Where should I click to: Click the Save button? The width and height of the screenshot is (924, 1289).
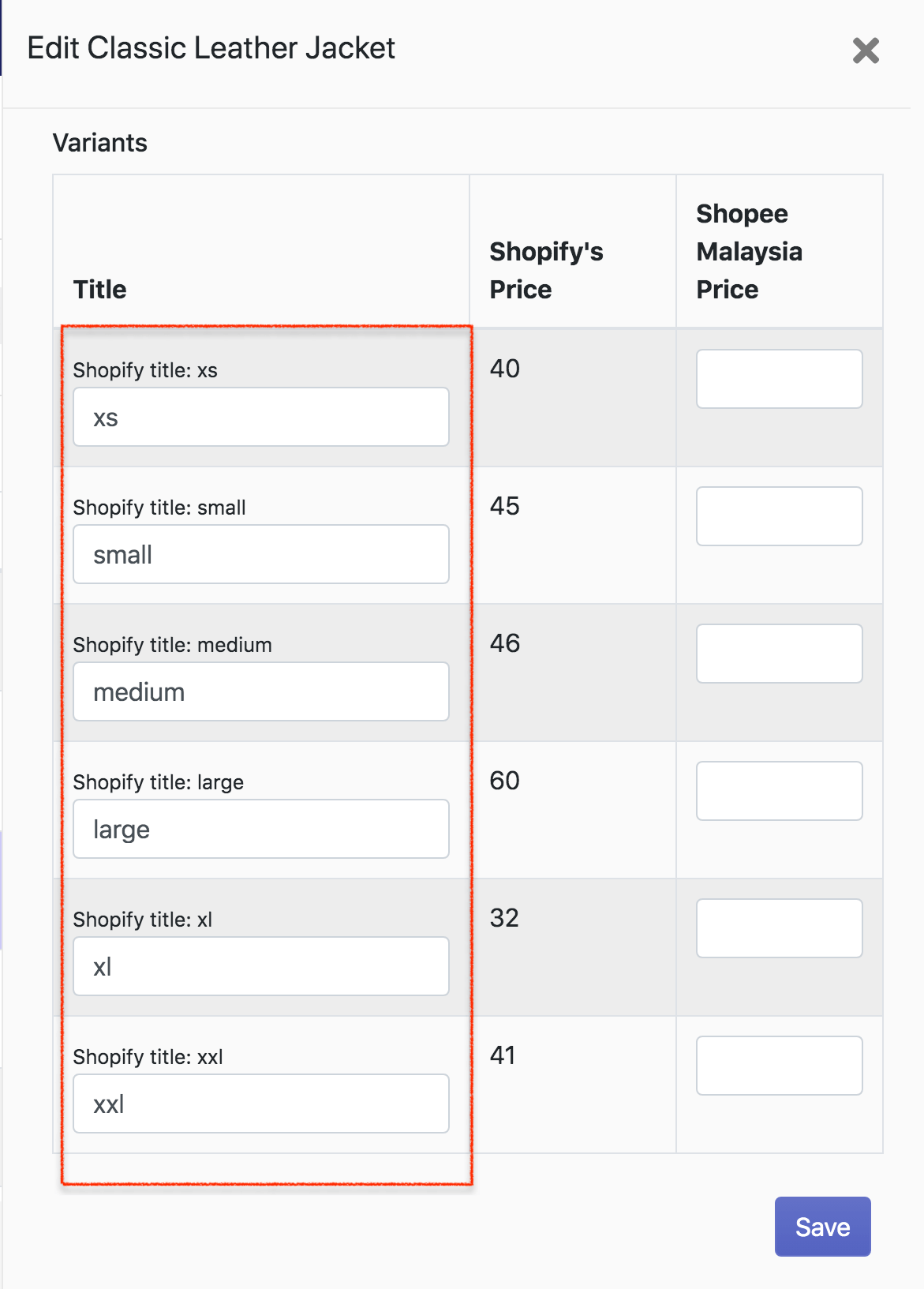(822, 1227)
